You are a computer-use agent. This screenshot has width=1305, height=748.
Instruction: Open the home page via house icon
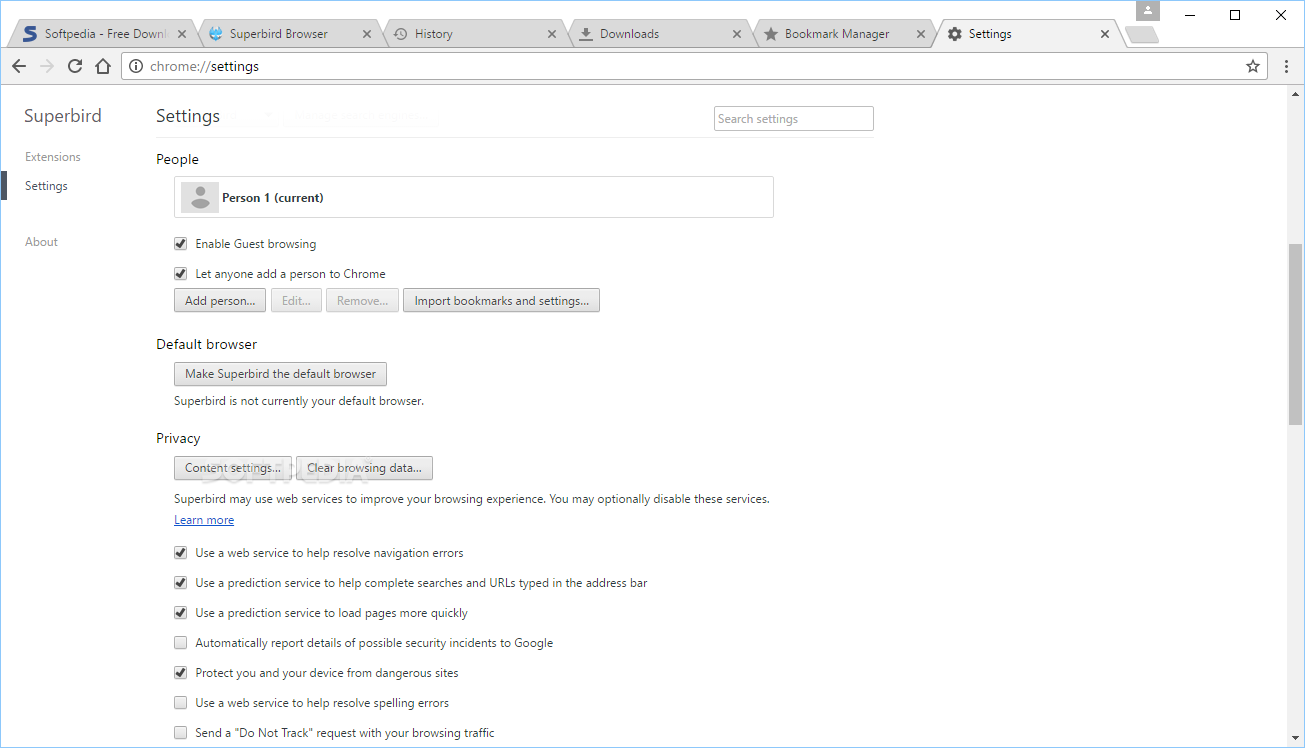pos(103,66)
